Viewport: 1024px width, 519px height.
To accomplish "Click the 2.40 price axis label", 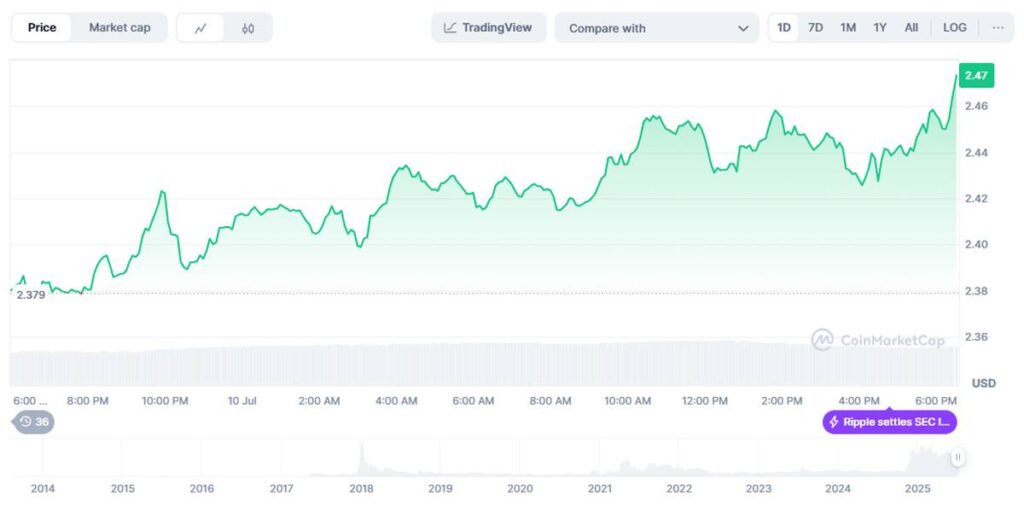I will [976, 244].
